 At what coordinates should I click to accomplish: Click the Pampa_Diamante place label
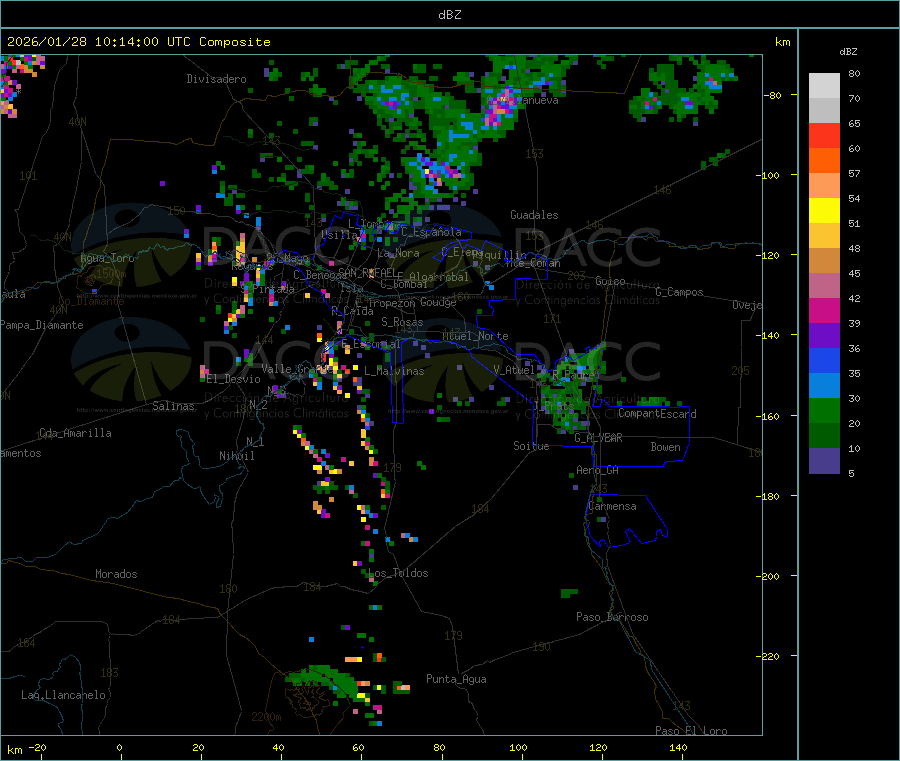tap(42, 325)
